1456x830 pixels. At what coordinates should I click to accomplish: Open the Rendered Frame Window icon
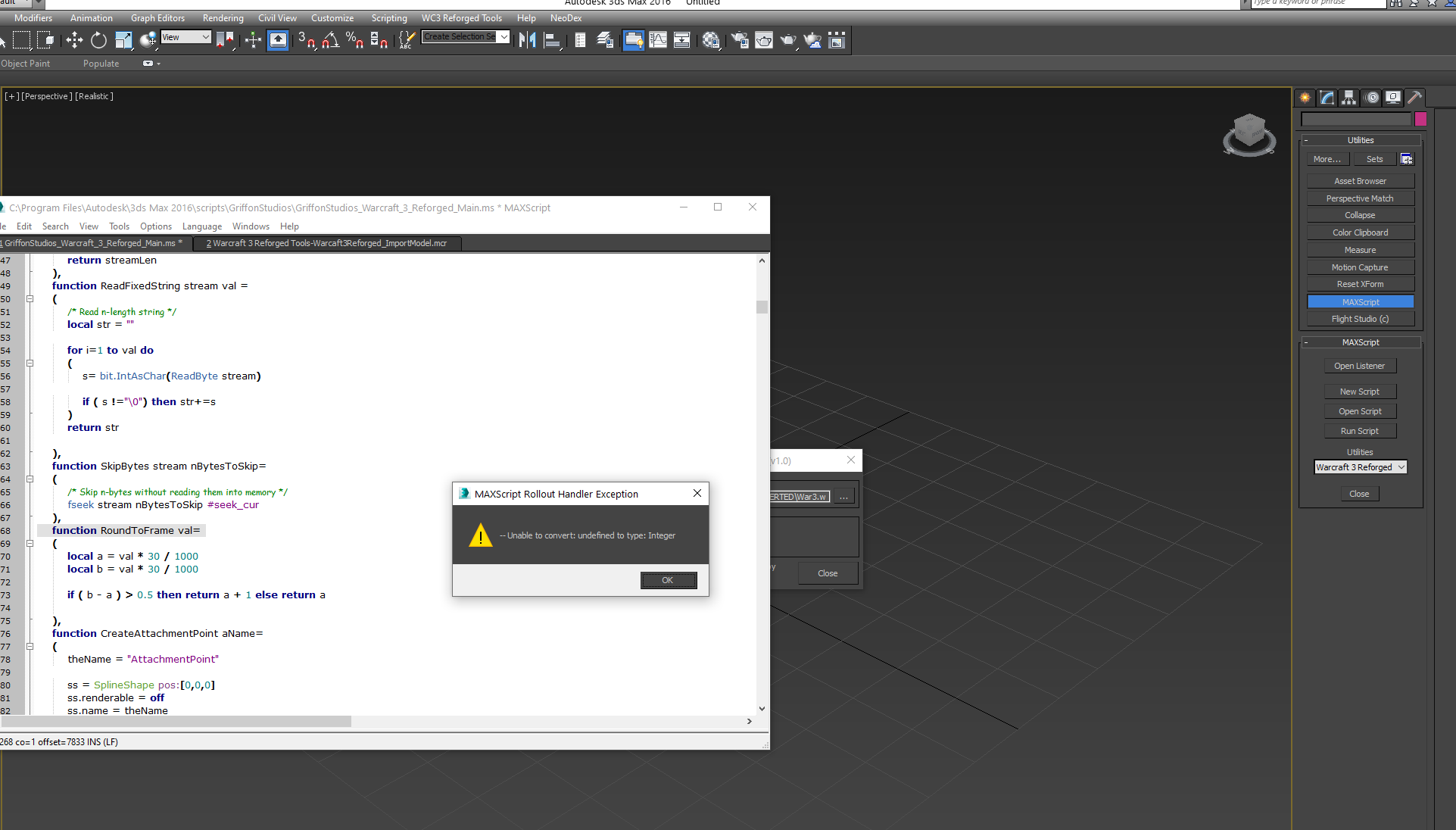click(x=764, y=40)
